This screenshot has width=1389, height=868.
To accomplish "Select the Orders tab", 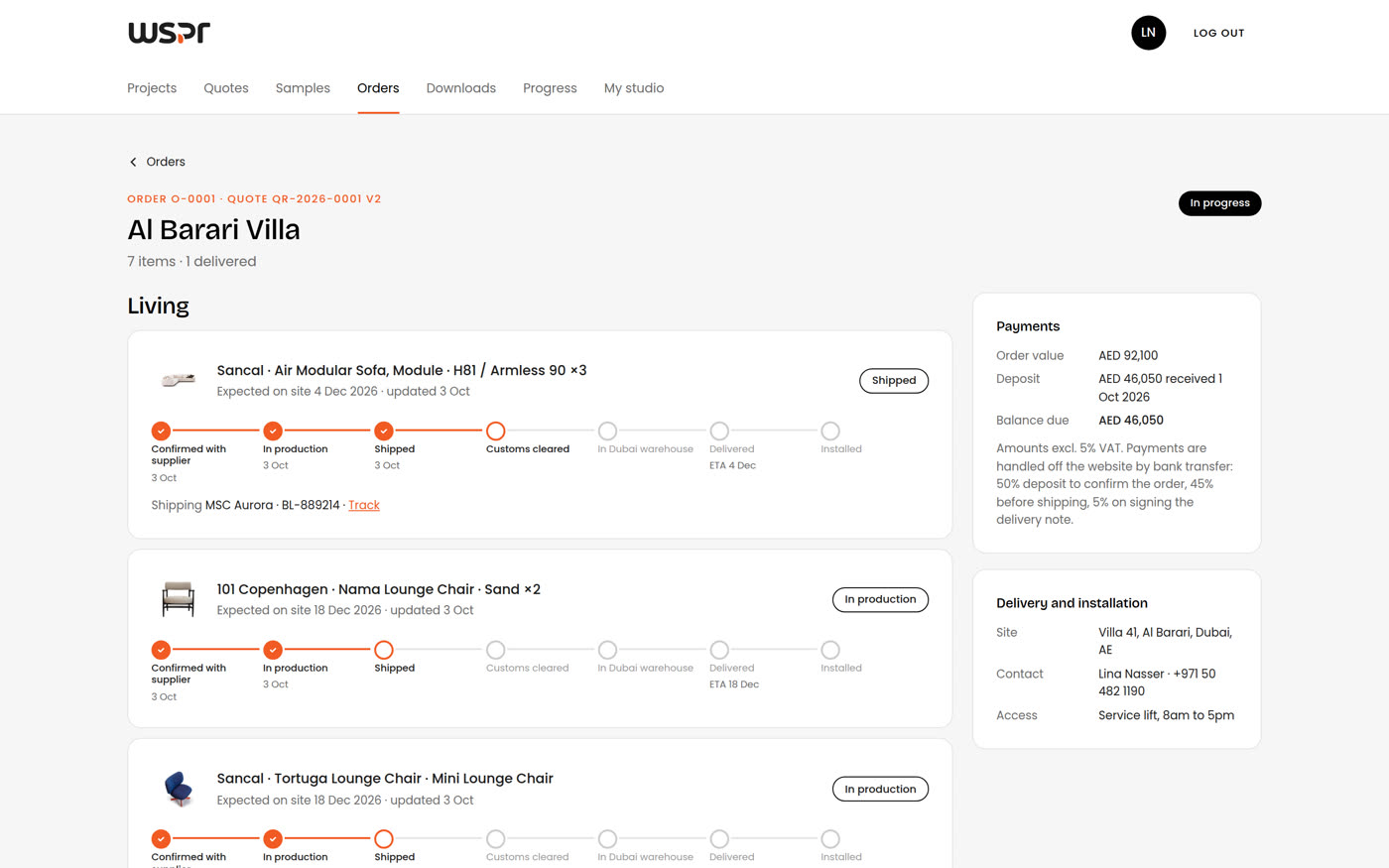I will click(378, 88).
